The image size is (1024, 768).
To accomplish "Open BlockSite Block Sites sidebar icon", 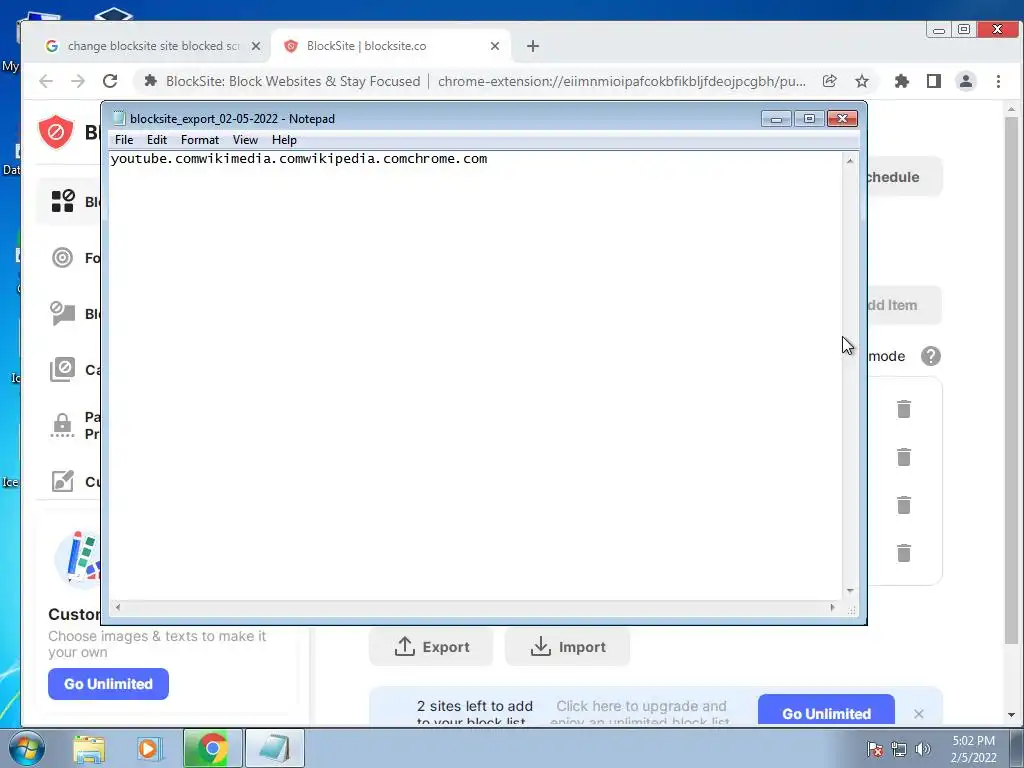I will click(63, 201).
